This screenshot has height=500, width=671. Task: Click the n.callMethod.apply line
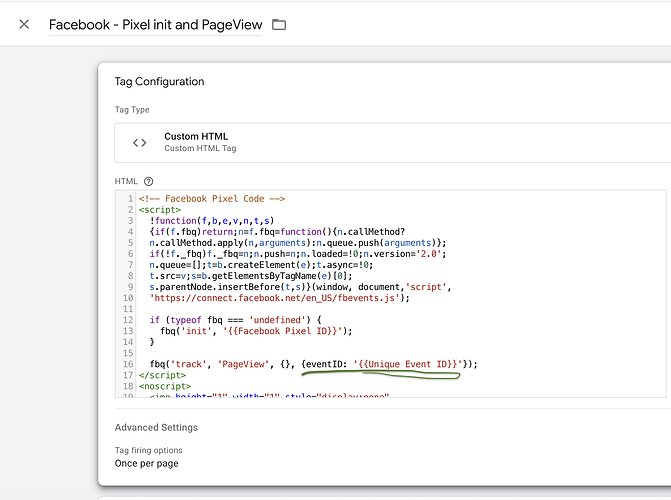point(298,243)
